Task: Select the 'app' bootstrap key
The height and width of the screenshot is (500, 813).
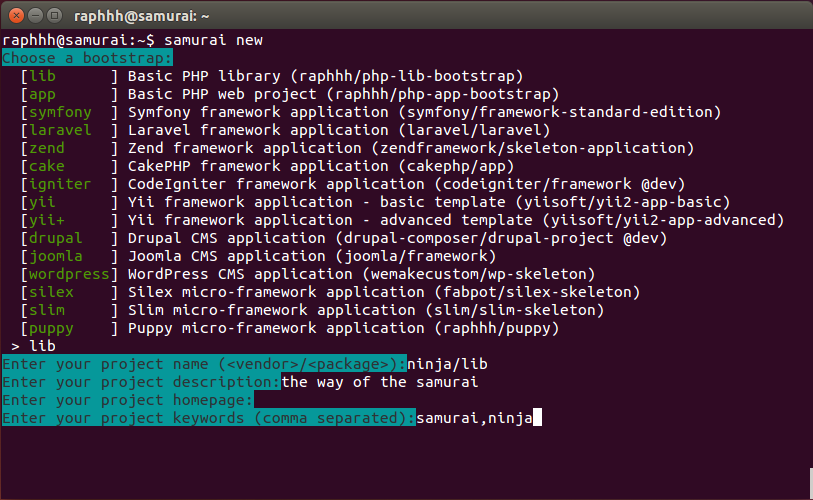Action: point(42,94)
